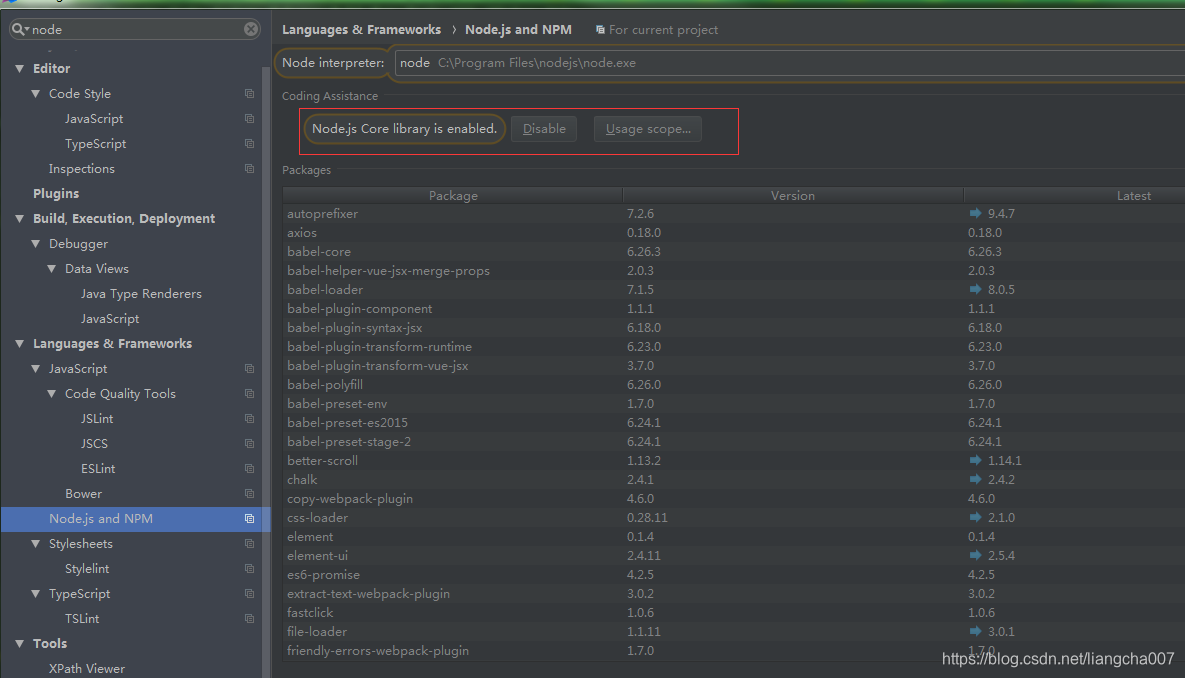
Task: Collapse the Stylesheets node
Action: click(36, 543)
